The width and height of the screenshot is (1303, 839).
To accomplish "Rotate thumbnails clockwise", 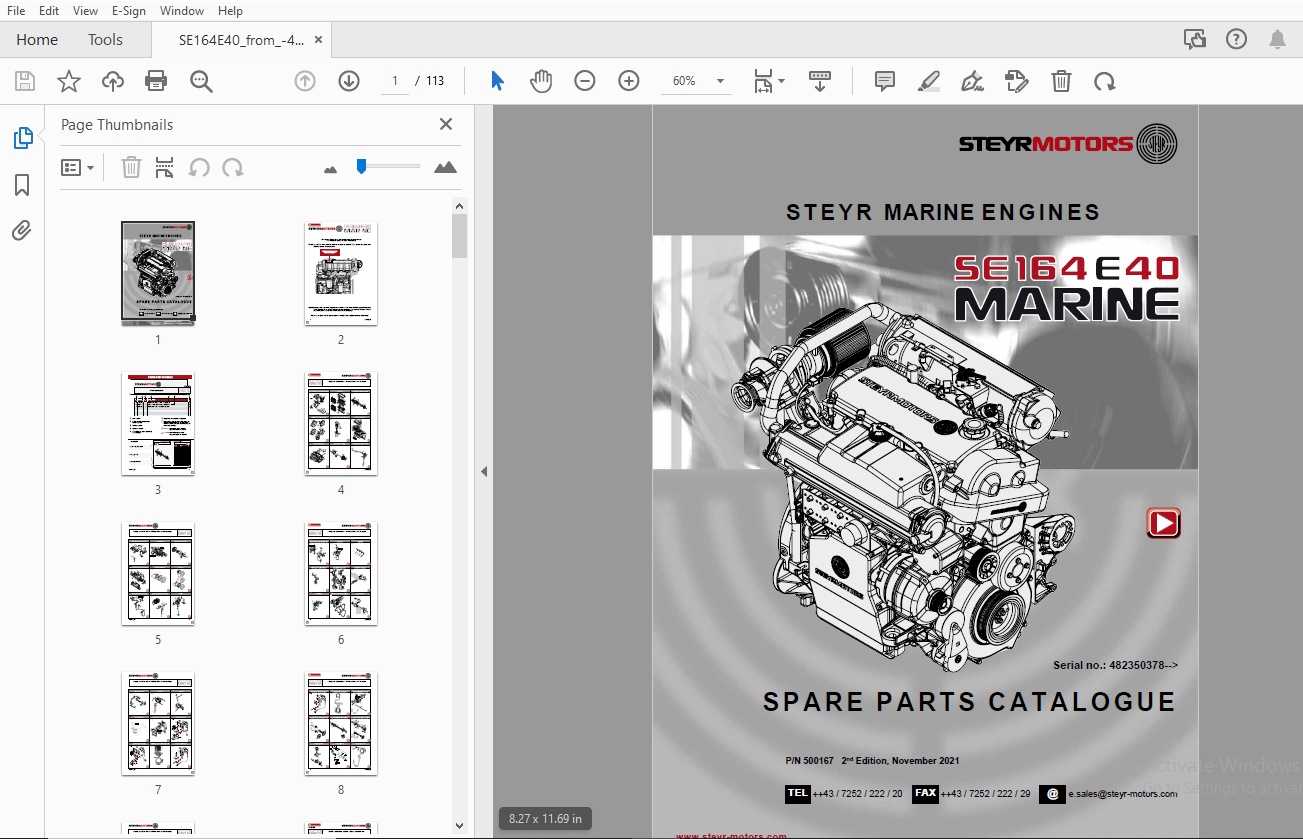I will (233, 167).
